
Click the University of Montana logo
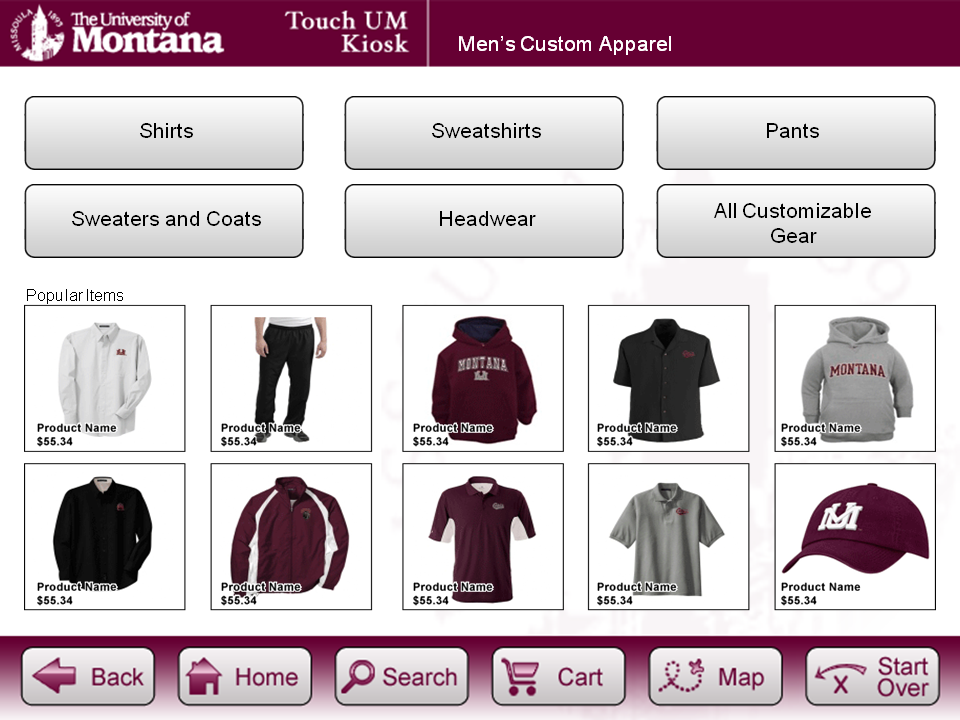point(116,33)
